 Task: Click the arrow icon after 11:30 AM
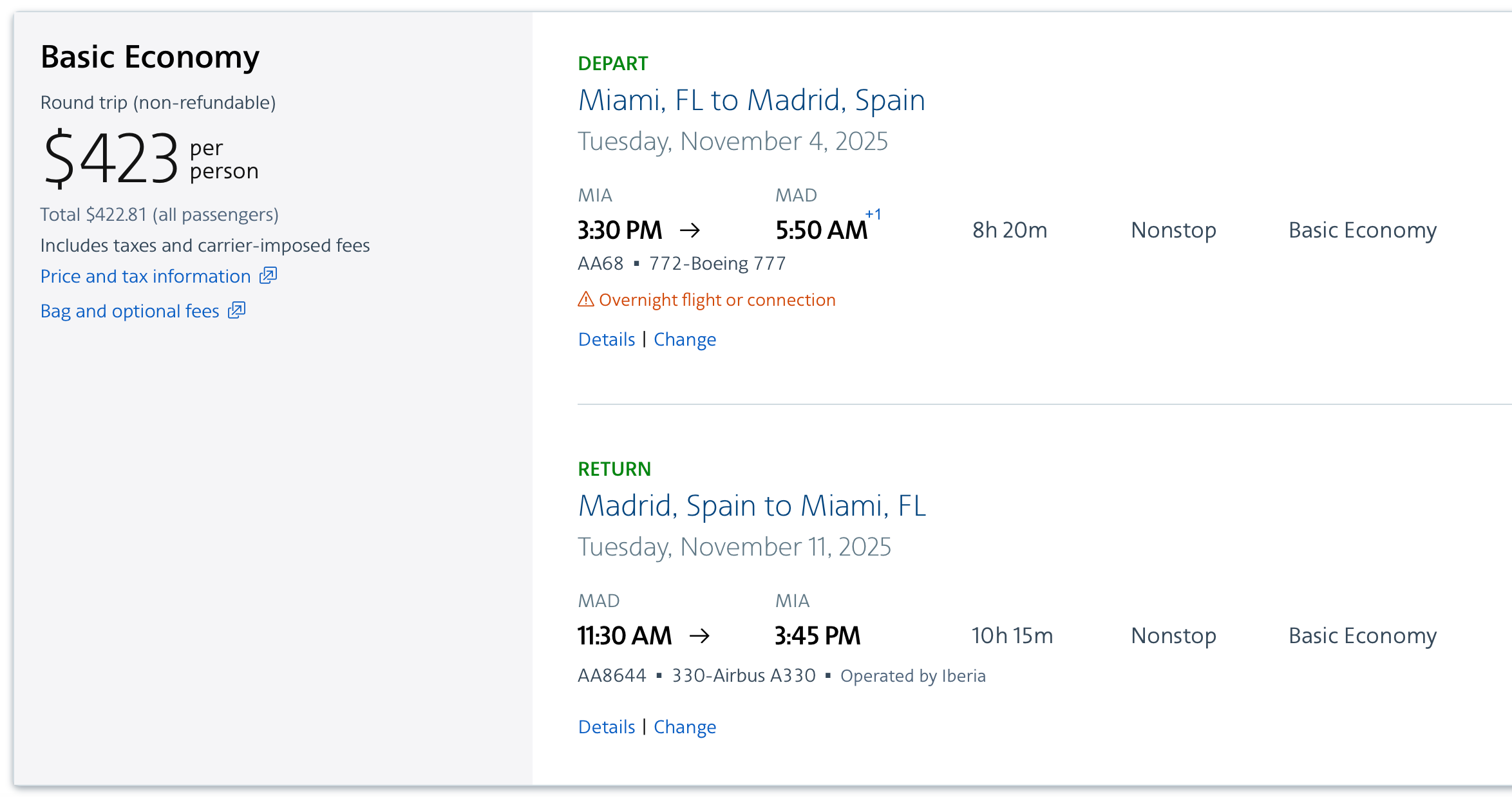(x=700, y=636)
